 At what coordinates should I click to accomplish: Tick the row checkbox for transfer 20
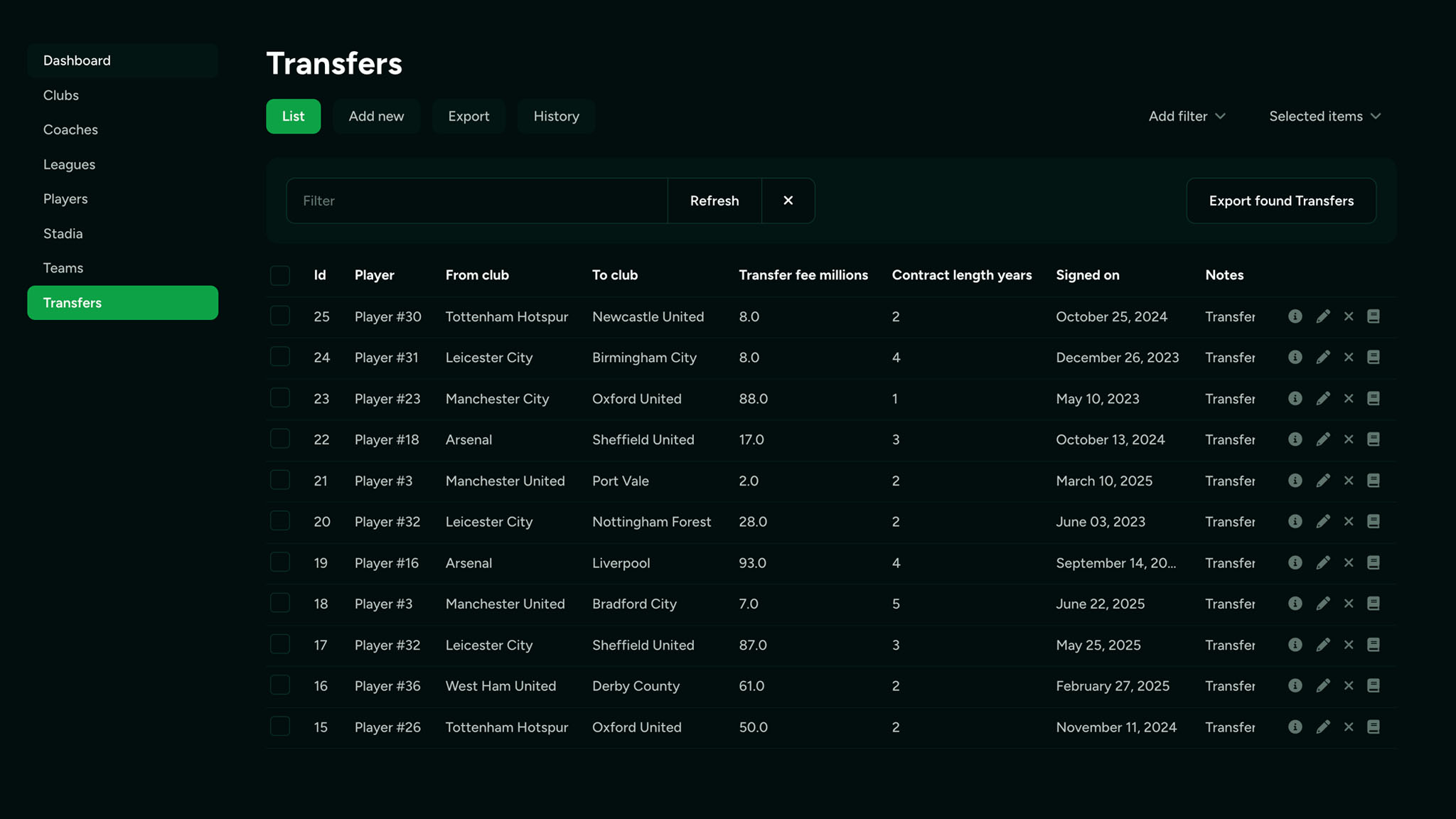279,520
